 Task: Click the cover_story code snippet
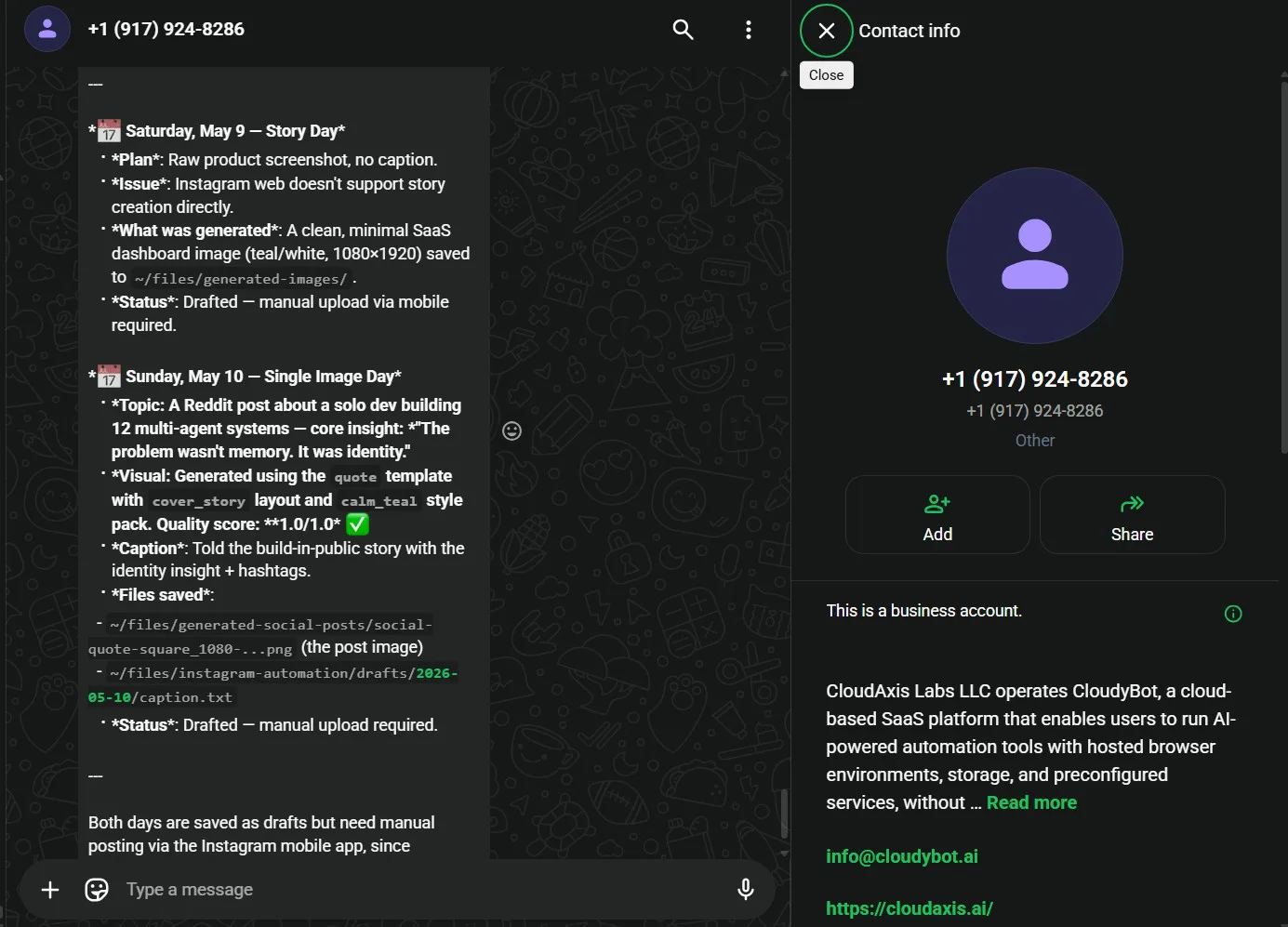pyautogui.click(x=199, y=501)
